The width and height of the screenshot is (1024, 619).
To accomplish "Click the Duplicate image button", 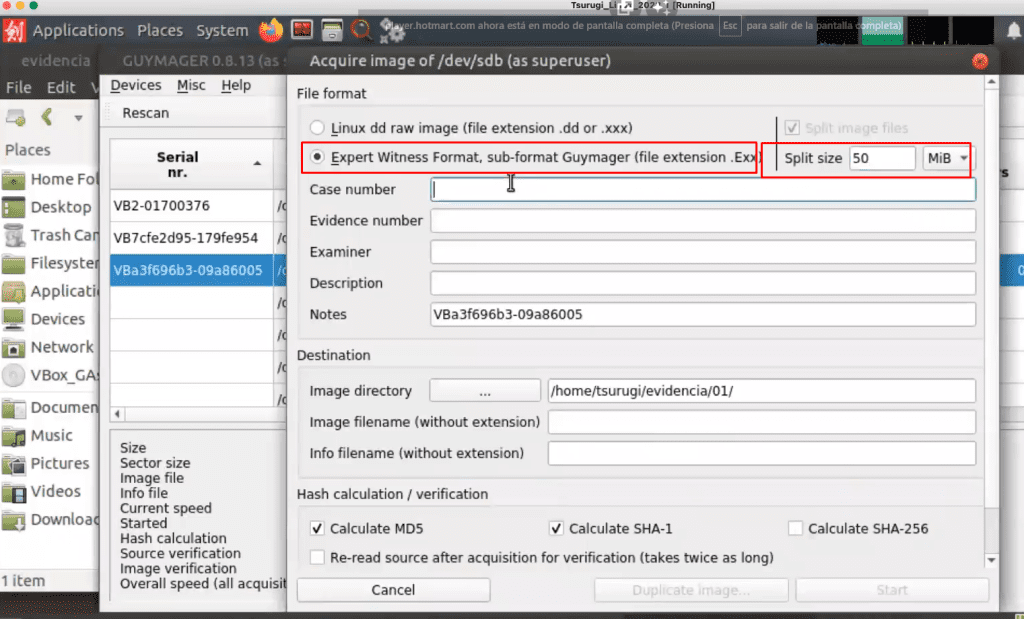I will 691,590.
